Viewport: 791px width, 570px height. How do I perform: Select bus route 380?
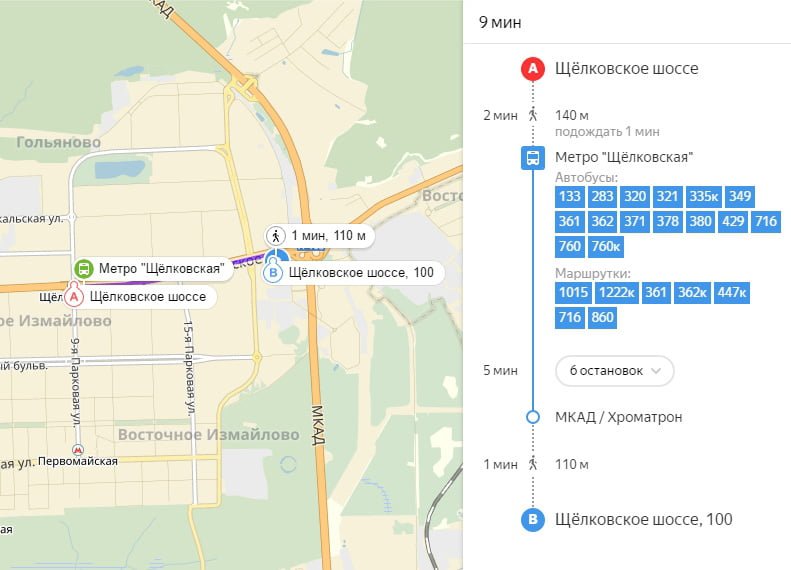click(x=700, y=221)
